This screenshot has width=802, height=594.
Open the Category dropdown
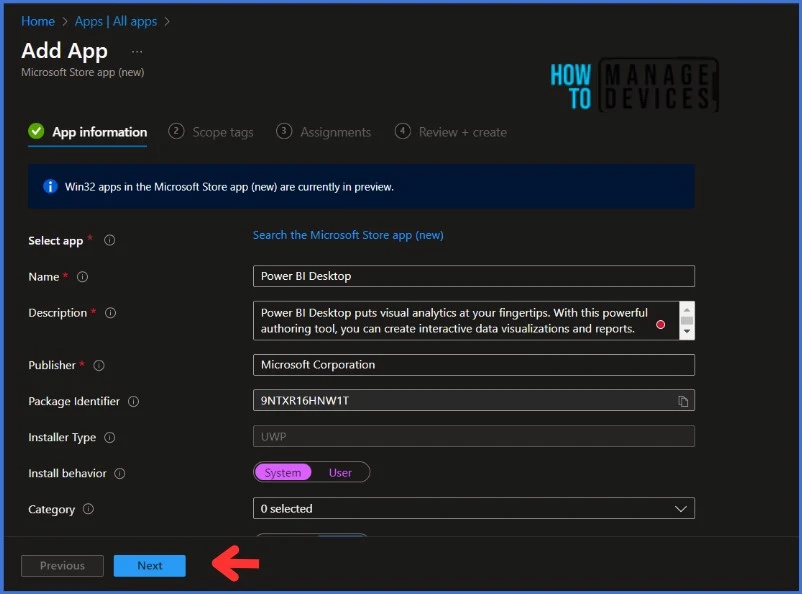(x=474, y=508)
